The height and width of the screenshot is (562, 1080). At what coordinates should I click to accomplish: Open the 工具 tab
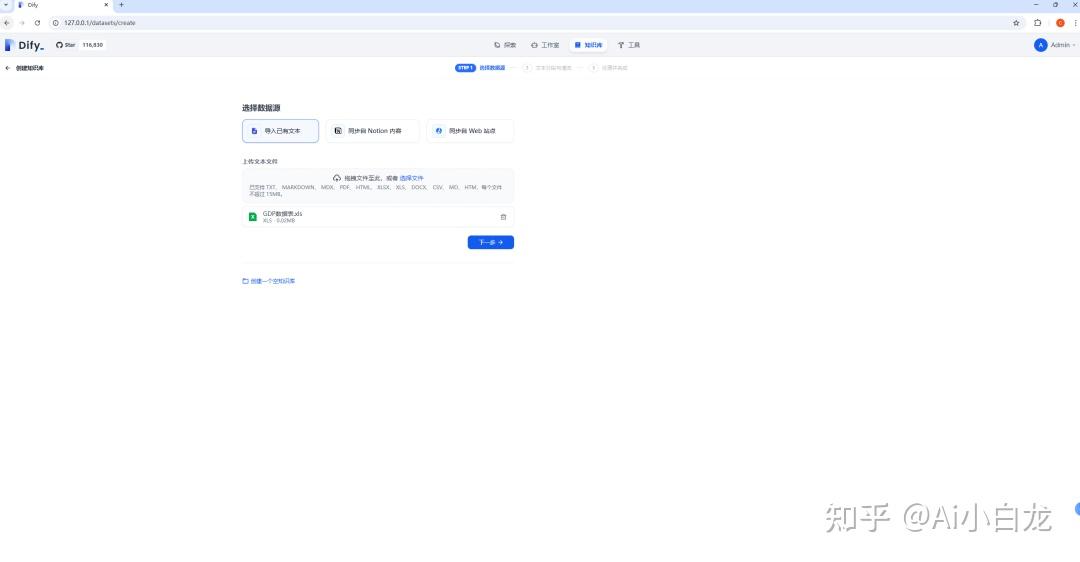point(629,45)
